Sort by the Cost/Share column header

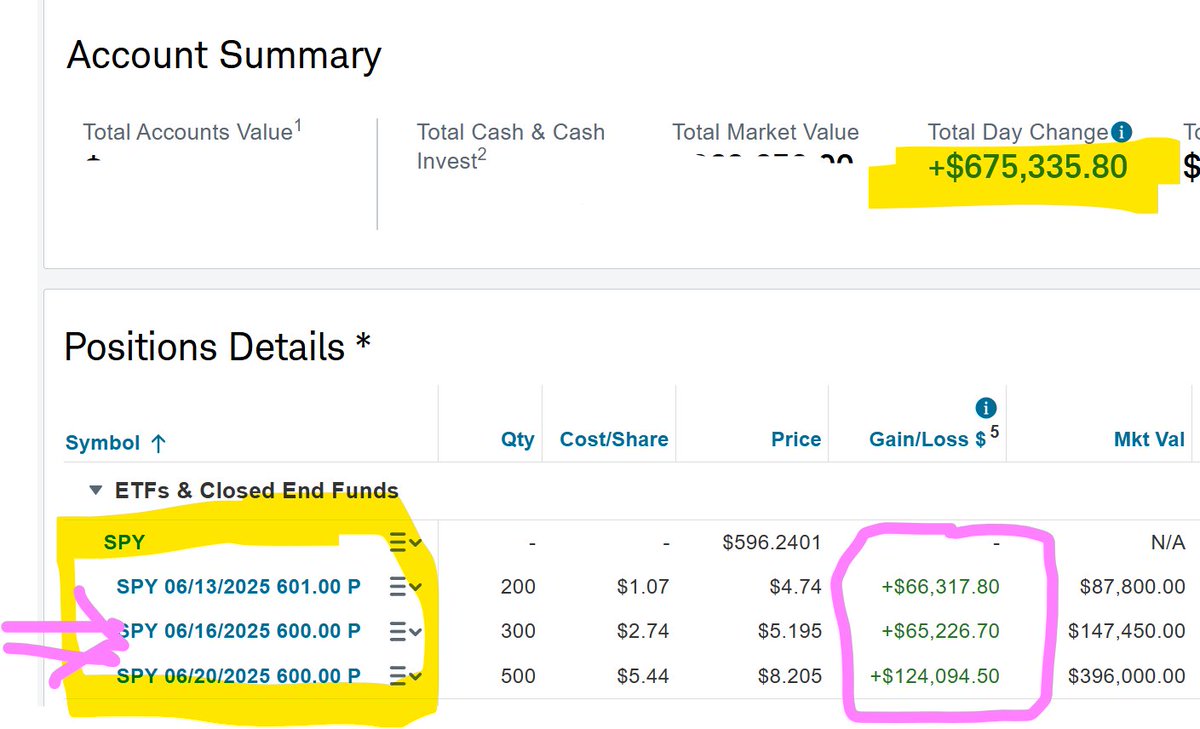tap(614, 439)
